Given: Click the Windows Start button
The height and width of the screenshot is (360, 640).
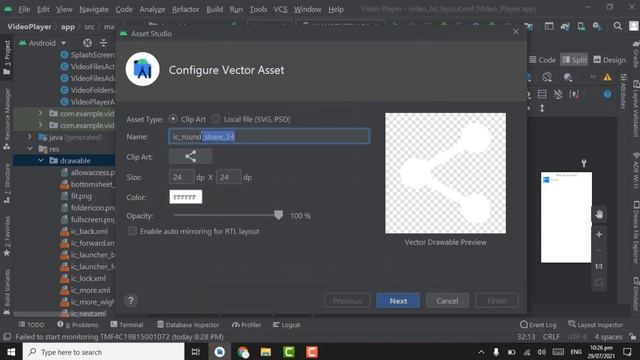Looking at the screenshot, I should [11, 352].
